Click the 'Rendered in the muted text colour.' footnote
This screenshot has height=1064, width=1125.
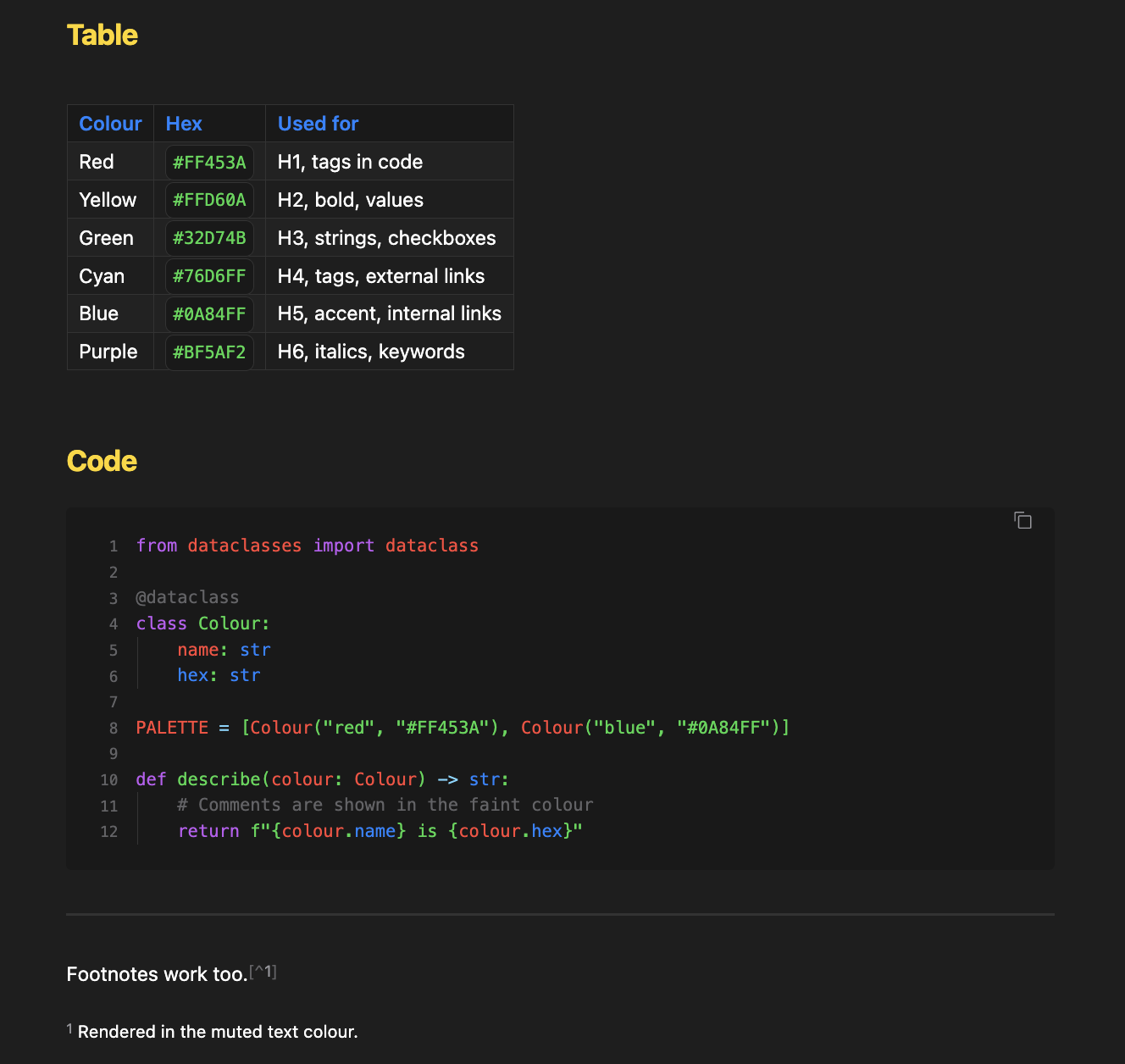[218, 1032]
